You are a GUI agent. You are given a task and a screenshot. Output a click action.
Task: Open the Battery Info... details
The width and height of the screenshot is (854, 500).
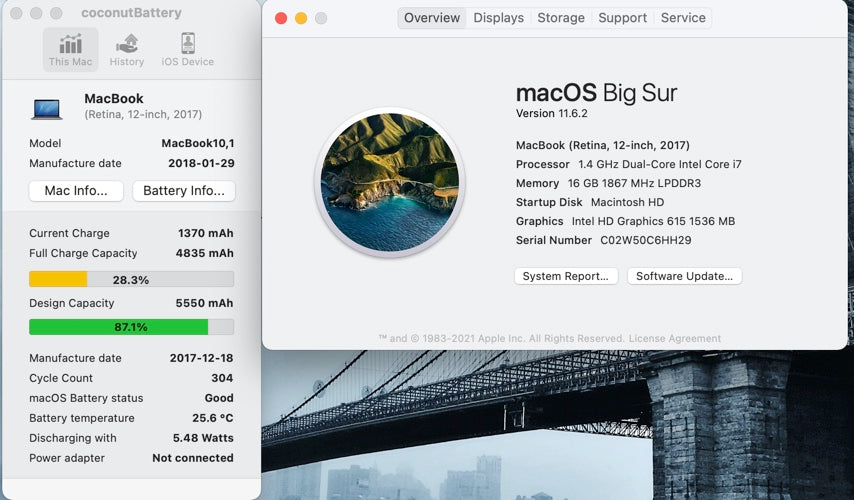pyautogui.click(x=184, y=191)
